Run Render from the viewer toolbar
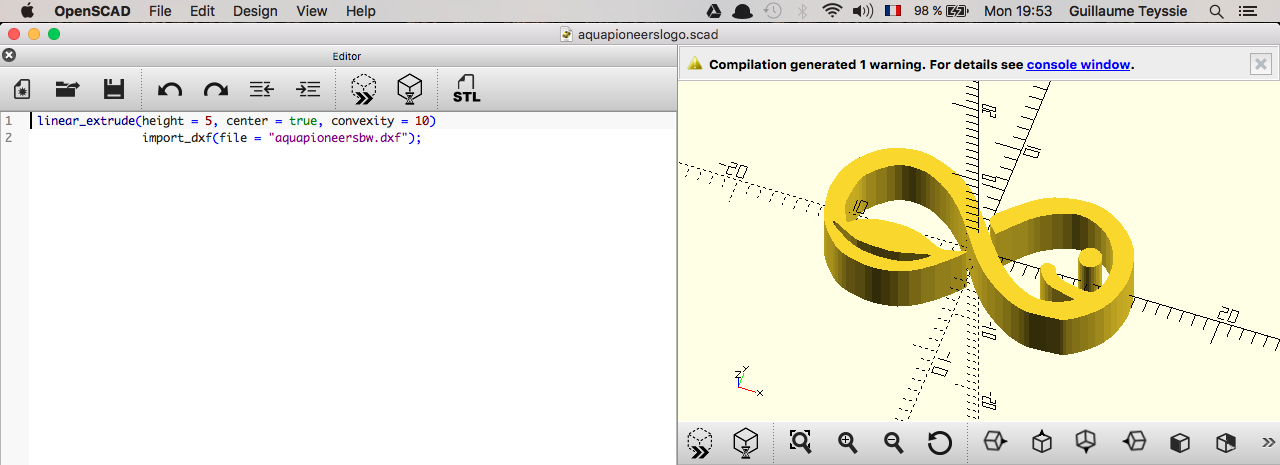 [x=745, y=443]
